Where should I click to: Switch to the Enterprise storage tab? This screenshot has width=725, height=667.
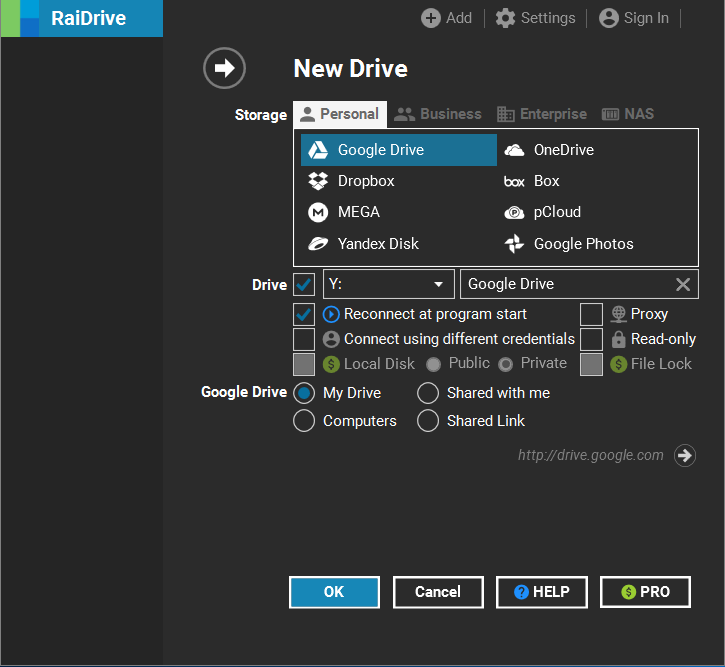[x=541, y=114]
